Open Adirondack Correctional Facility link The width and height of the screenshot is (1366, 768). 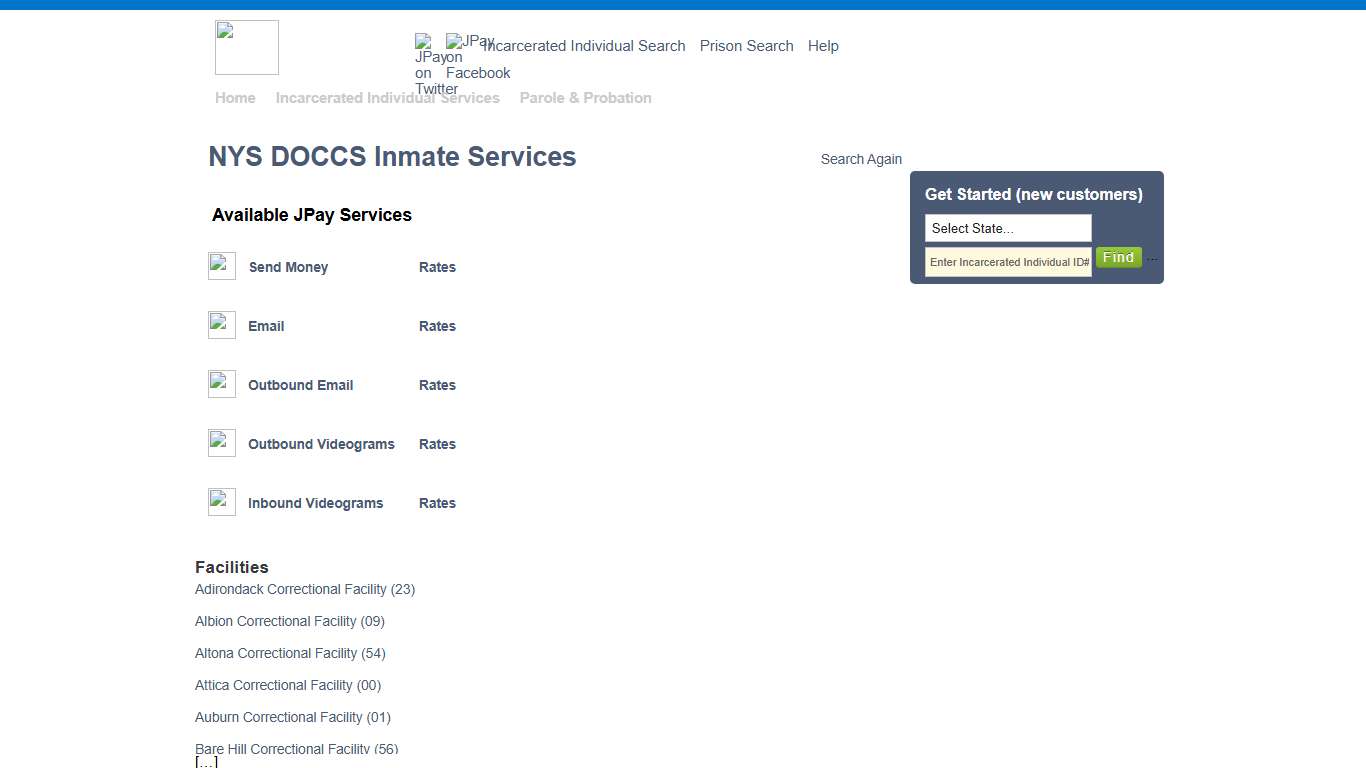(305, 589)
